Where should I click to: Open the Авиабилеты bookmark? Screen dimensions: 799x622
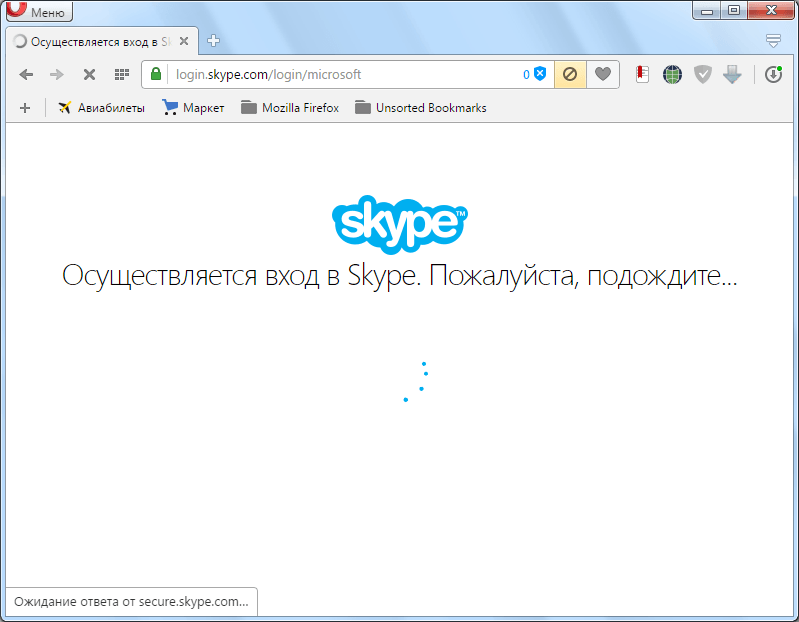(x=101, y=108)
